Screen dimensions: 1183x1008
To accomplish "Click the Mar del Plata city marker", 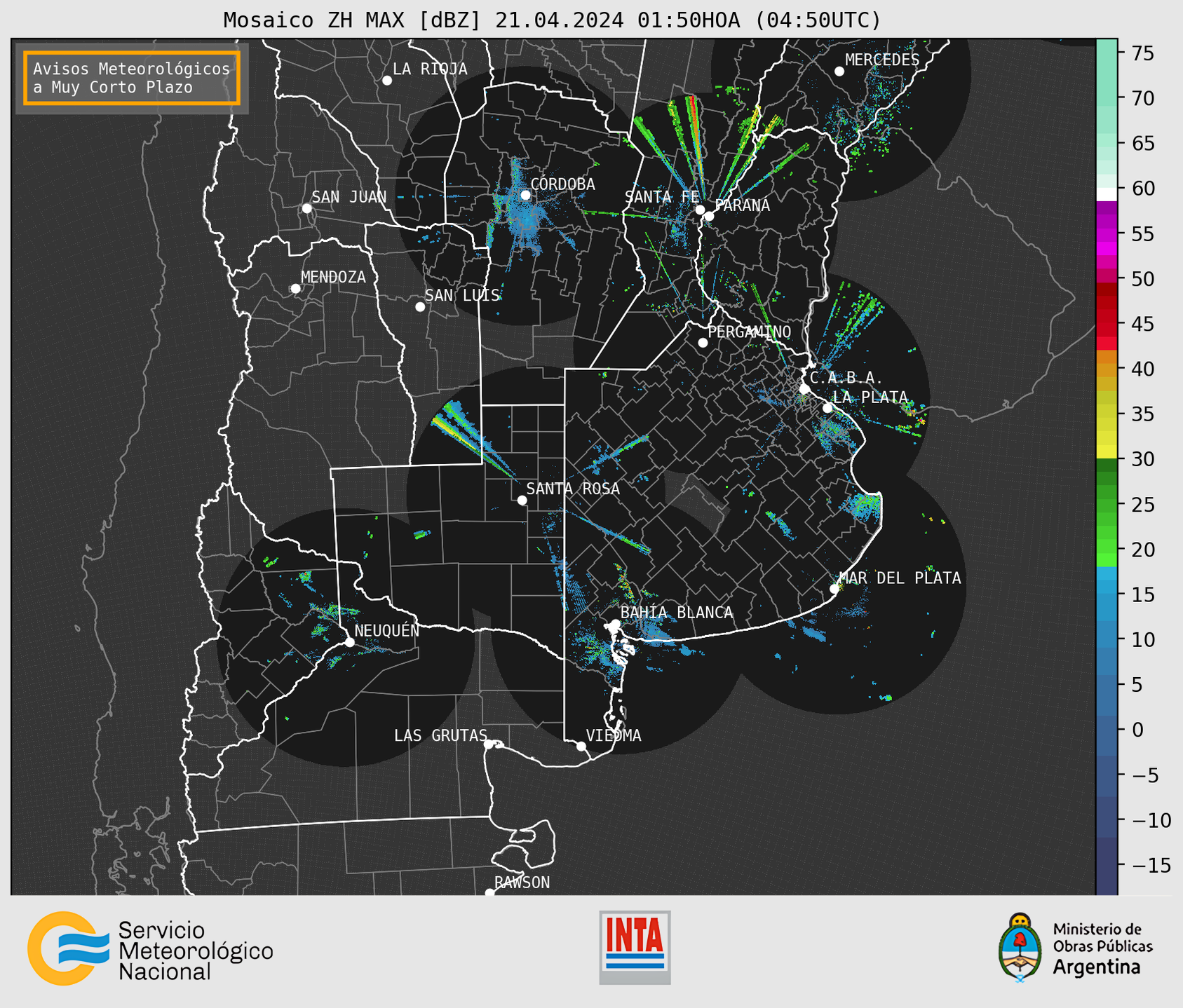I will tap(834, 589).
